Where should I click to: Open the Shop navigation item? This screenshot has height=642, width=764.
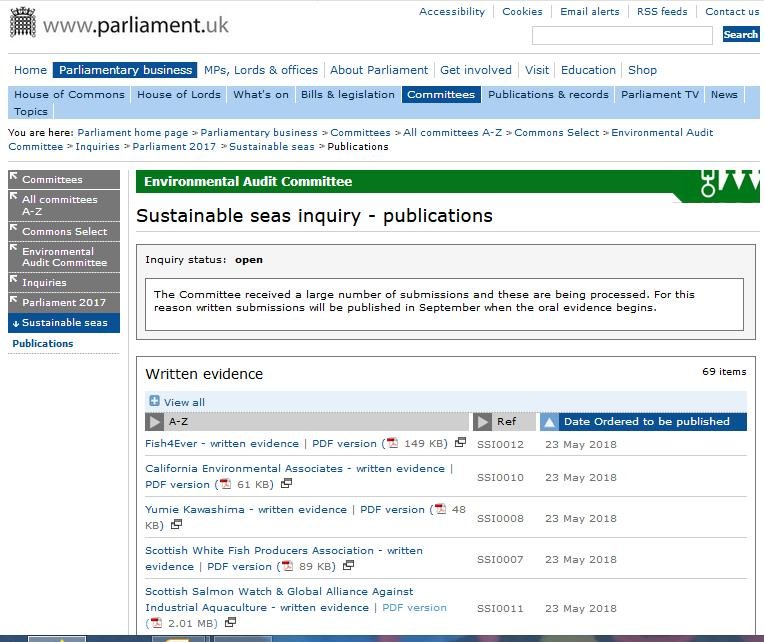tap(642, 70)
